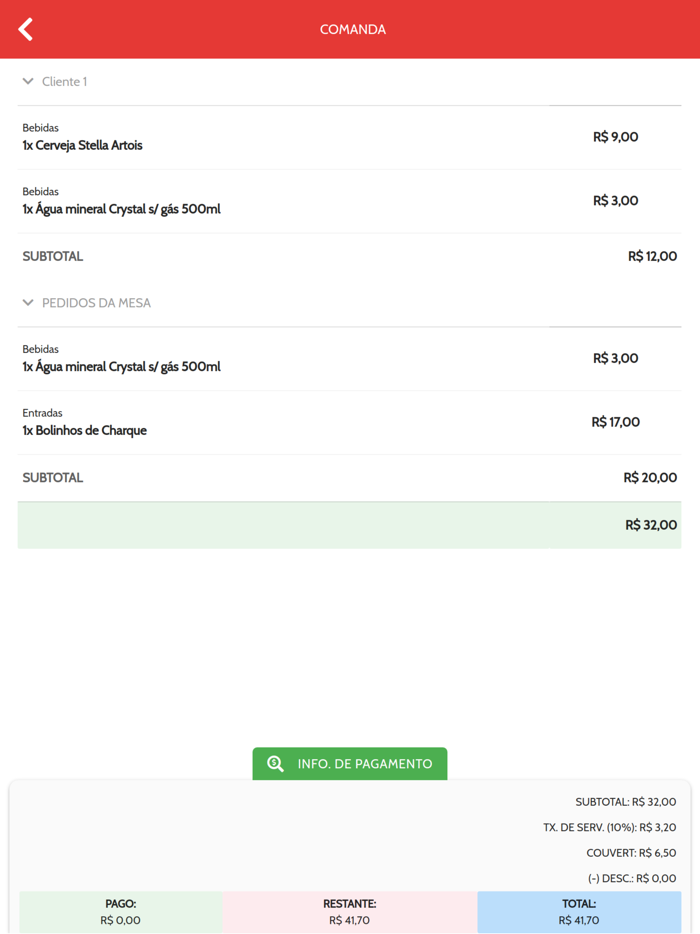The height and width of the screenshot is (934, 700).
Task: Collapse the Cliente 1 section chevron
Action: (x=28, y=81)
